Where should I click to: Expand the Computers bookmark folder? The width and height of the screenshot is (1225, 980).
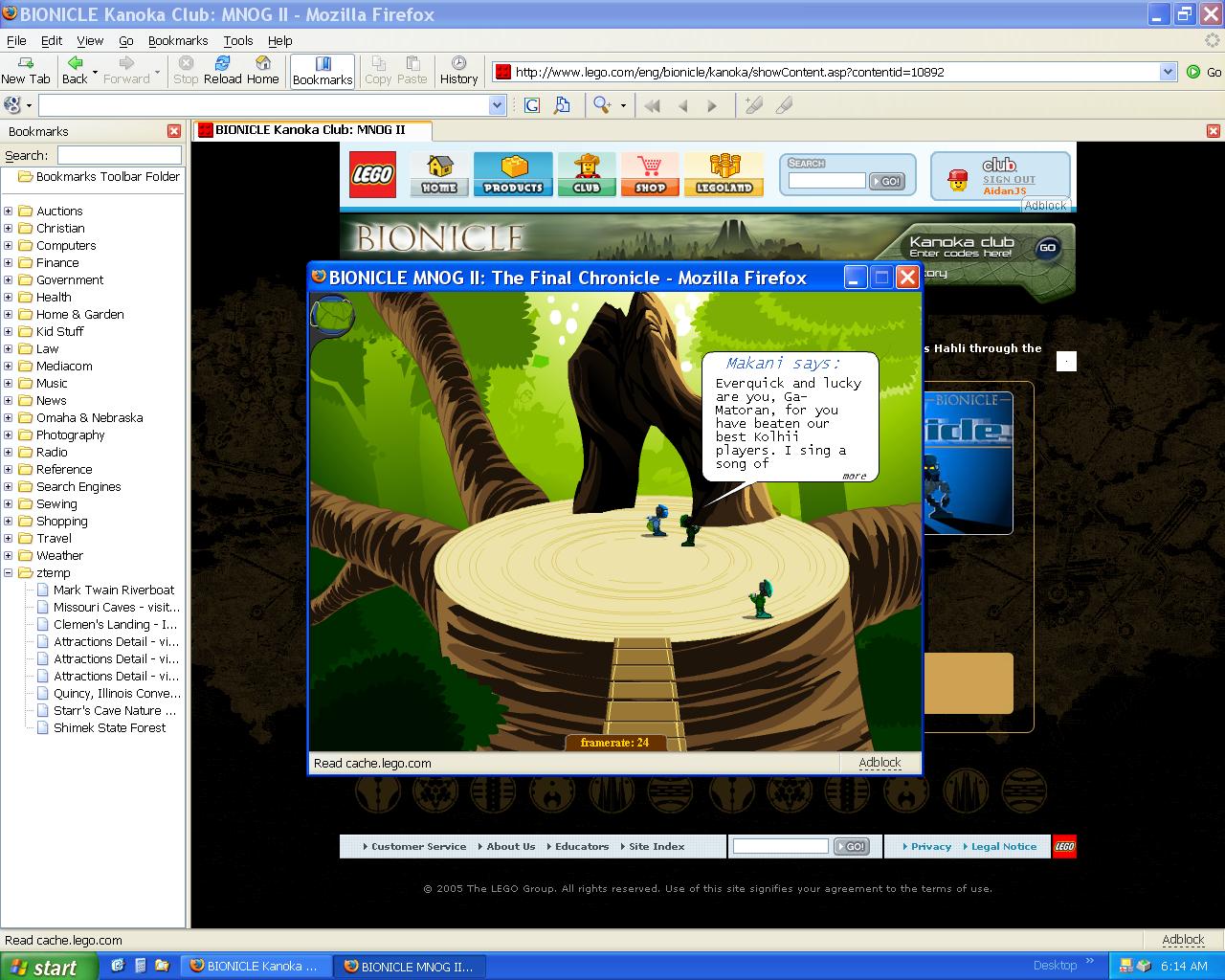(9, 246)
